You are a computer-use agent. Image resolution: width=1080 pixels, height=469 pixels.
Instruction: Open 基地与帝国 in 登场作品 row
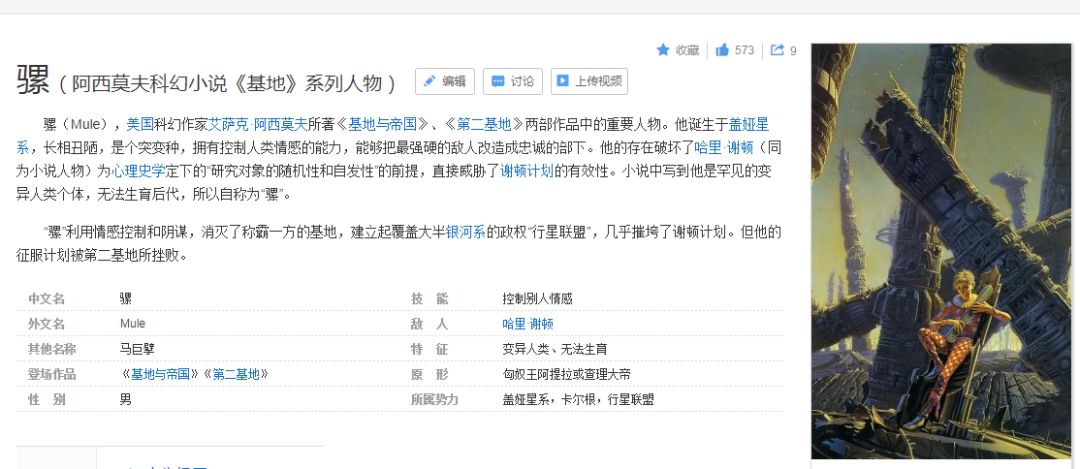[x=160, y=375]
